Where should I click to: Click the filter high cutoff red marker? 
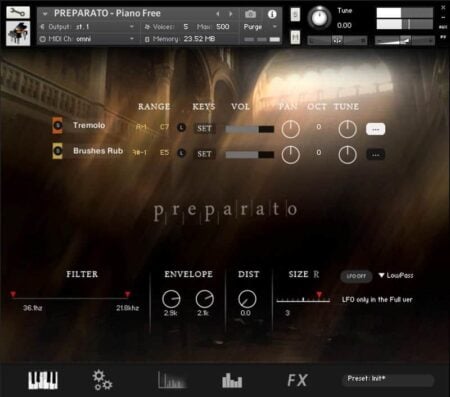tap(127, 294)
